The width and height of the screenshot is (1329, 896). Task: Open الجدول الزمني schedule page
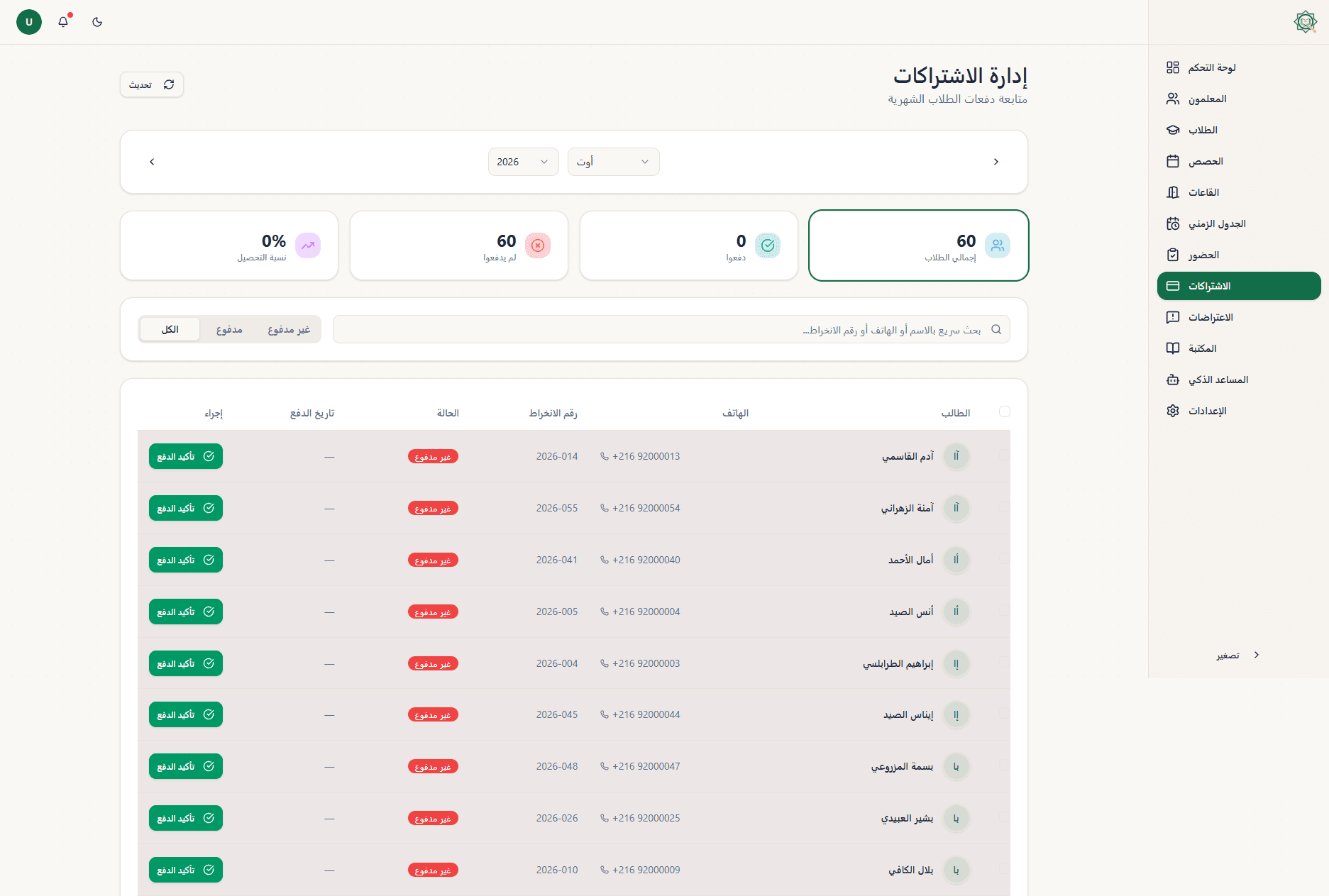[1239, 223]
